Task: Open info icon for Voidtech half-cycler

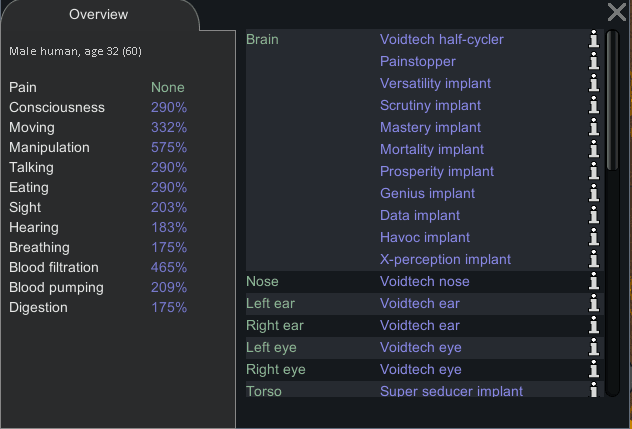Action: click(594, 40)
